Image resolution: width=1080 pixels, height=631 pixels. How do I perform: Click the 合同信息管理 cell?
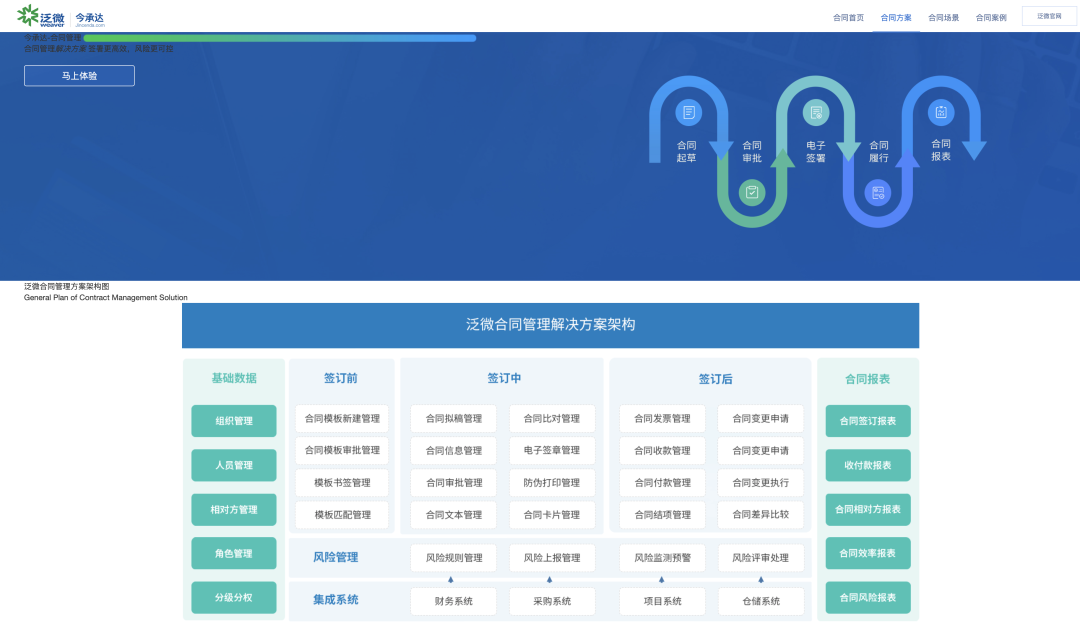tap(453, 451)
